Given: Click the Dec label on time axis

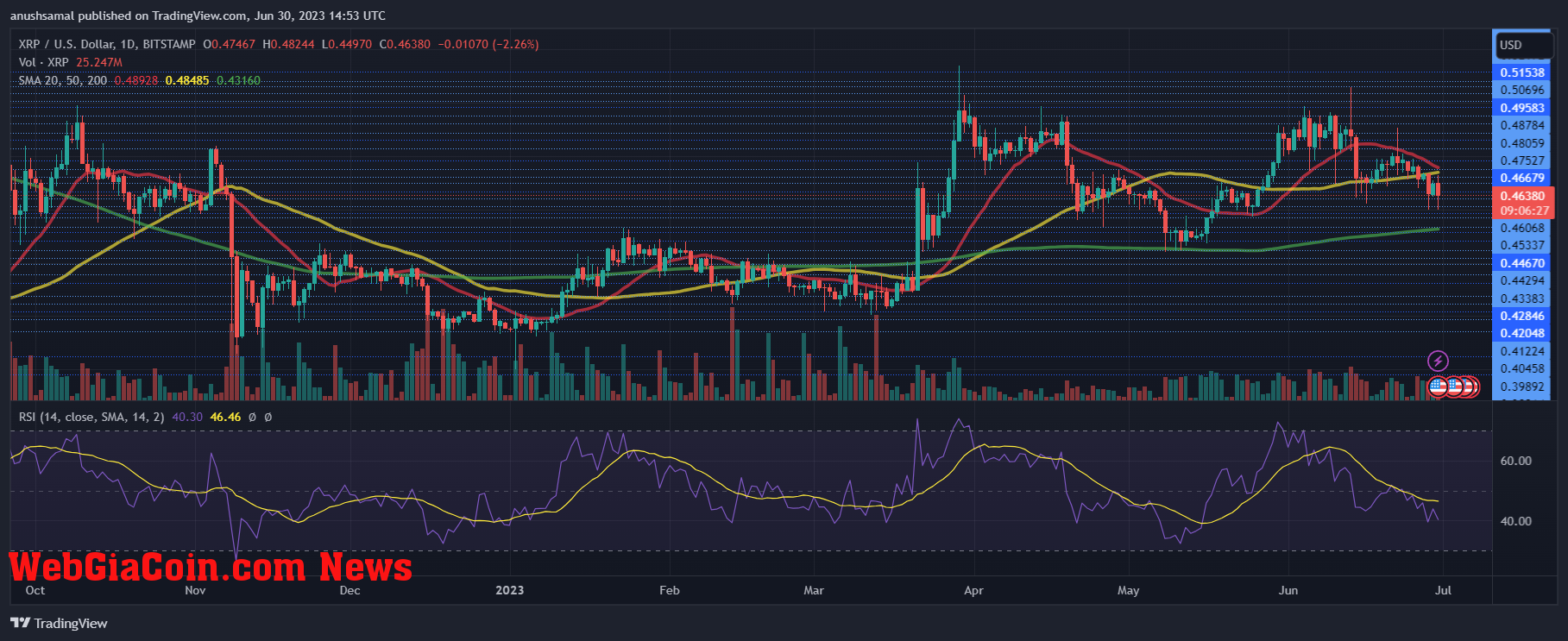Looking at the screenshot, I should point(349,590).
